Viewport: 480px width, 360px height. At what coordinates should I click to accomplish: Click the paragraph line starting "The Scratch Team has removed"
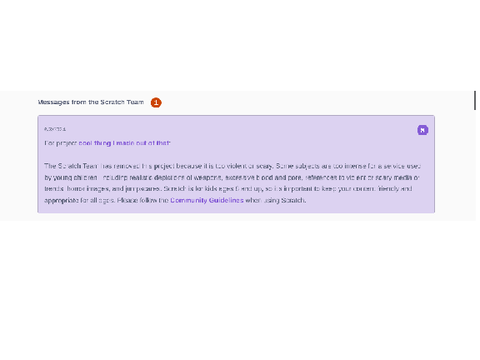pyautogui.click(x=232, y=166)
